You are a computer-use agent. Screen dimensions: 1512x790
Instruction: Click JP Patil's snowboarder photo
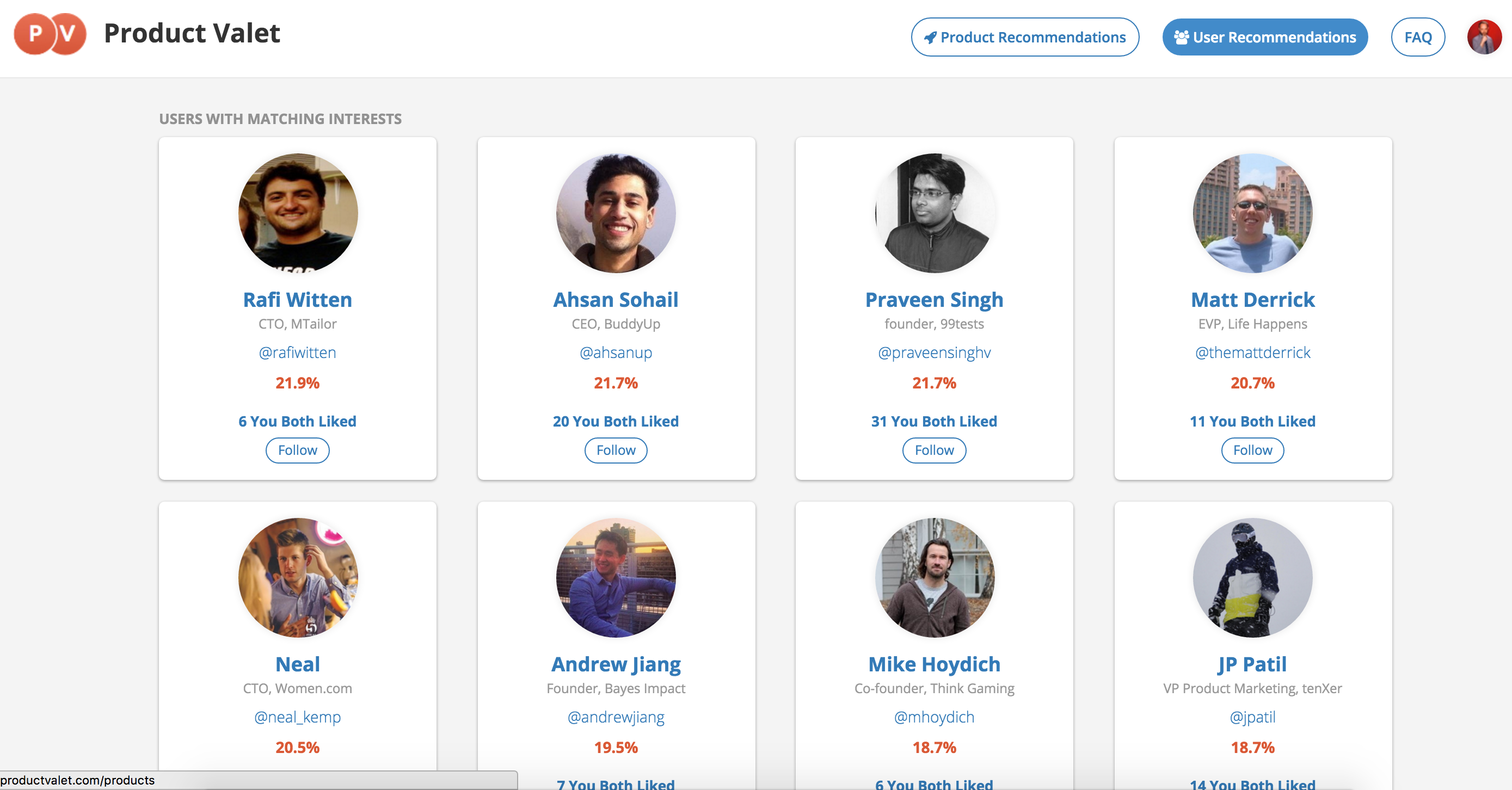(x=1252, y=577)
